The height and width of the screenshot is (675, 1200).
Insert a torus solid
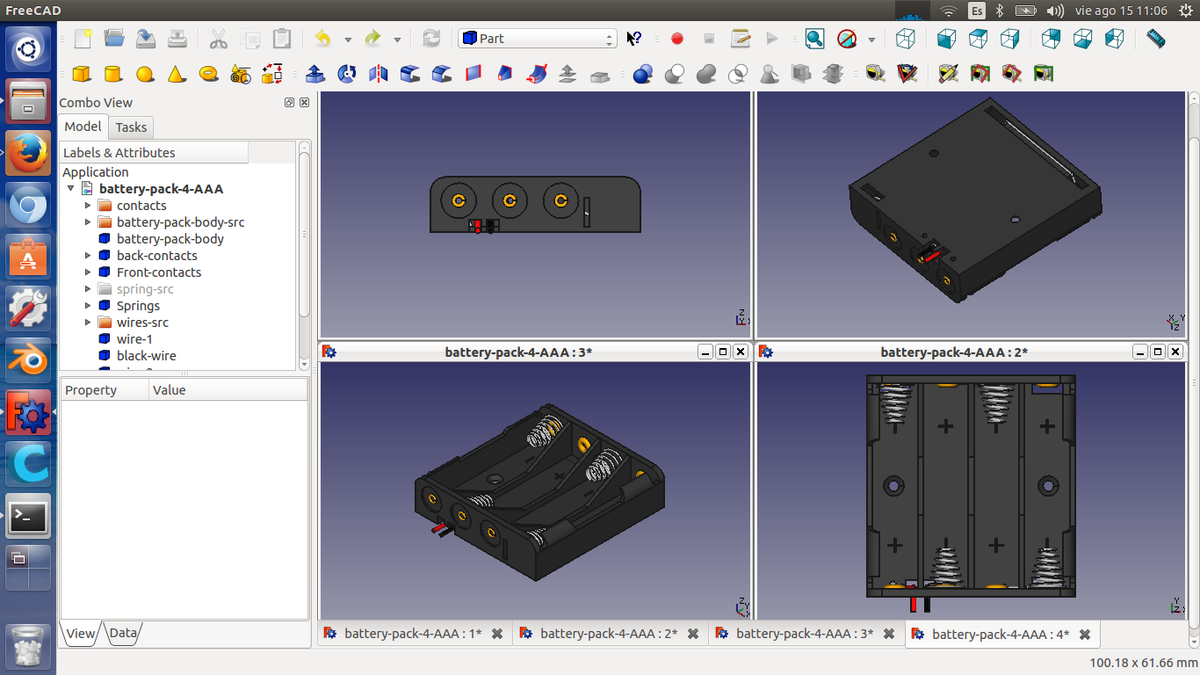coord(208,74)
